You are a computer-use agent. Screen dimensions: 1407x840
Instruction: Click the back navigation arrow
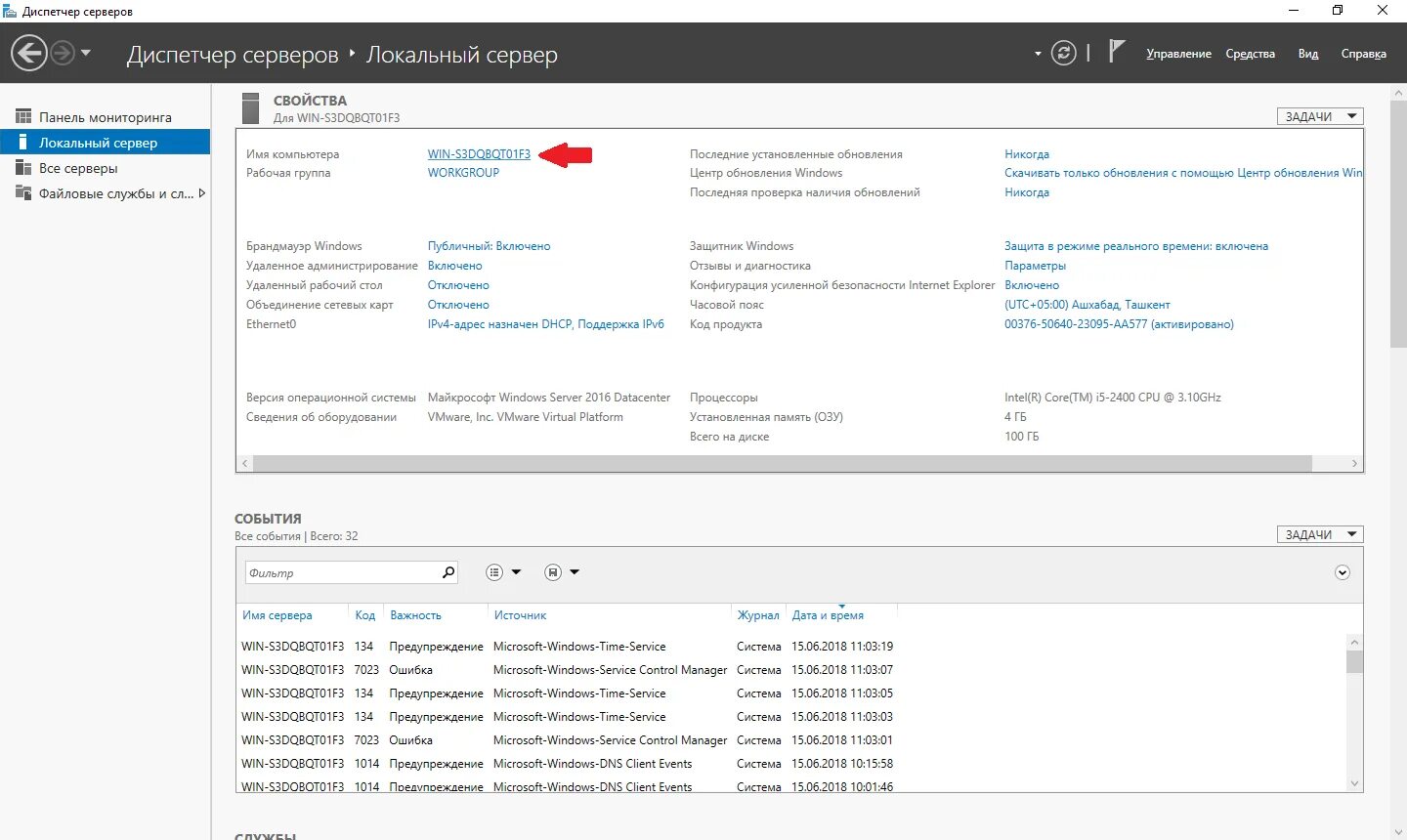29,53
